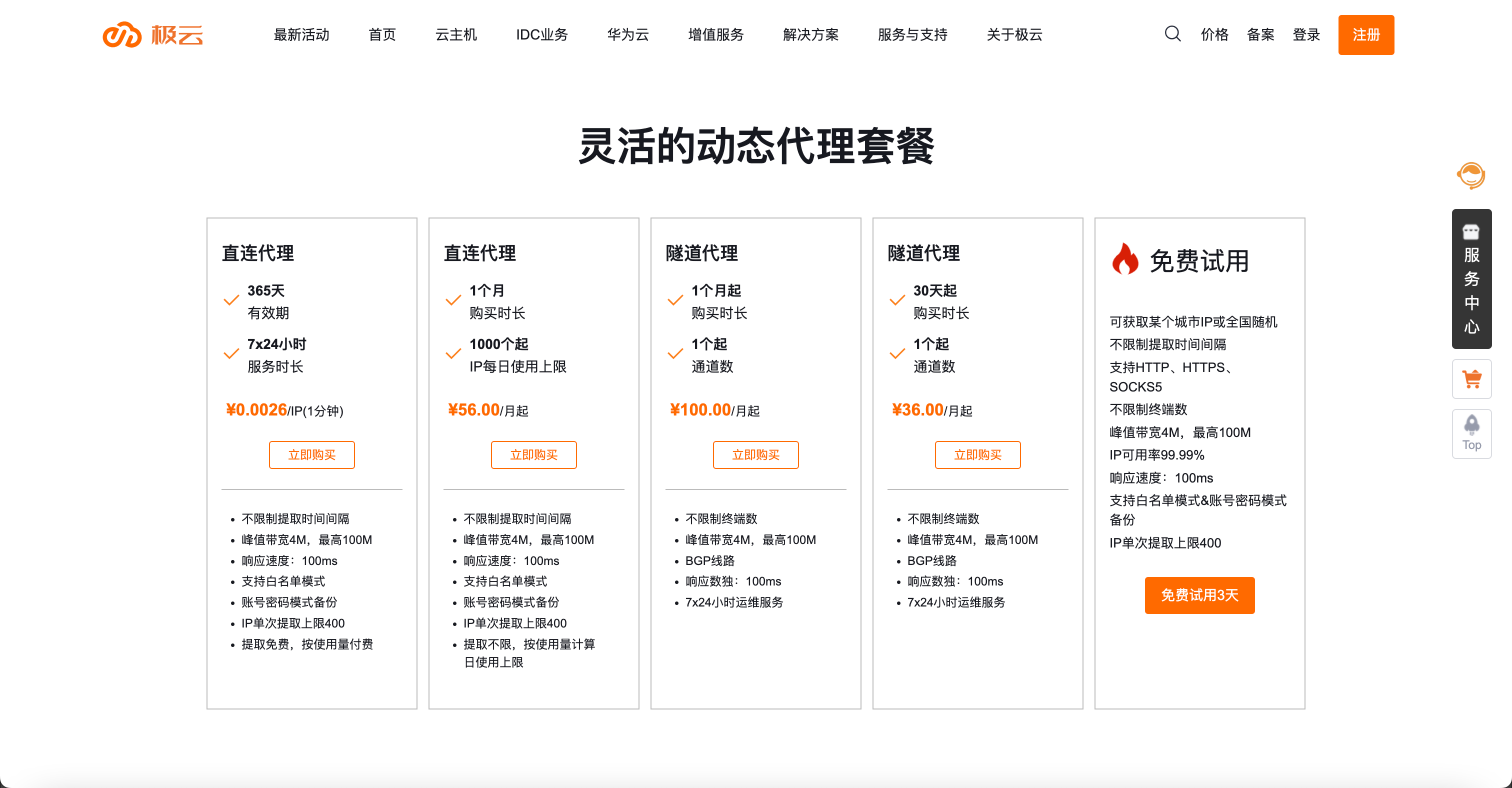Click the orange 注册 button

1365,34
